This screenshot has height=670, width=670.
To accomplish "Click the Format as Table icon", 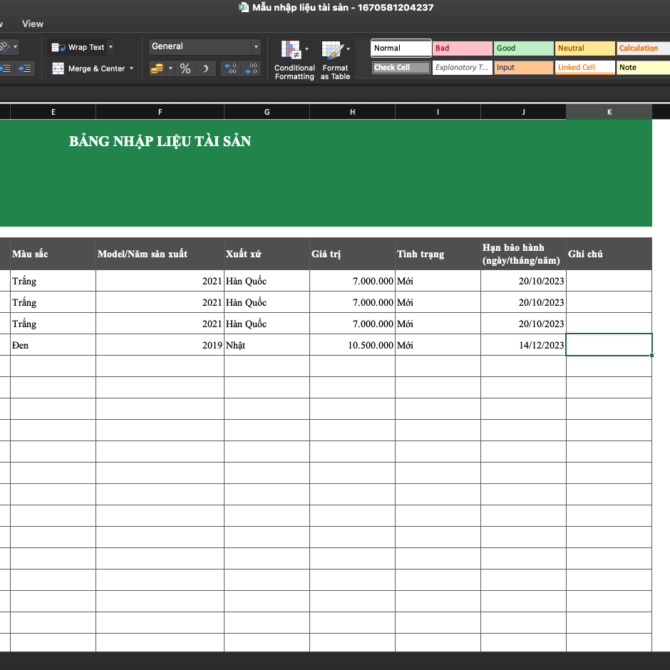I will 333,50.
